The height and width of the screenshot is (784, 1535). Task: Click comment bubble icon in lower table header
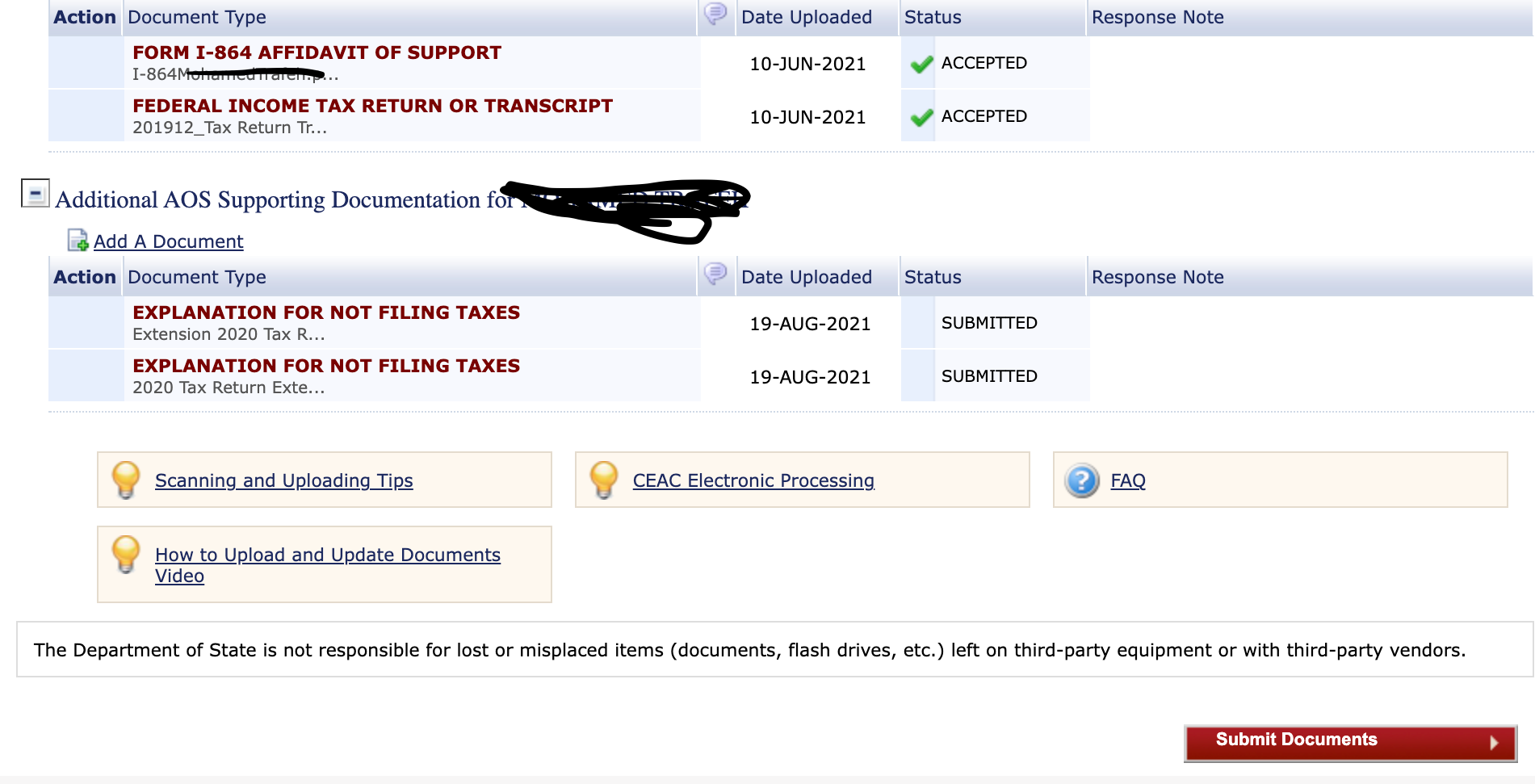point(715,274)
